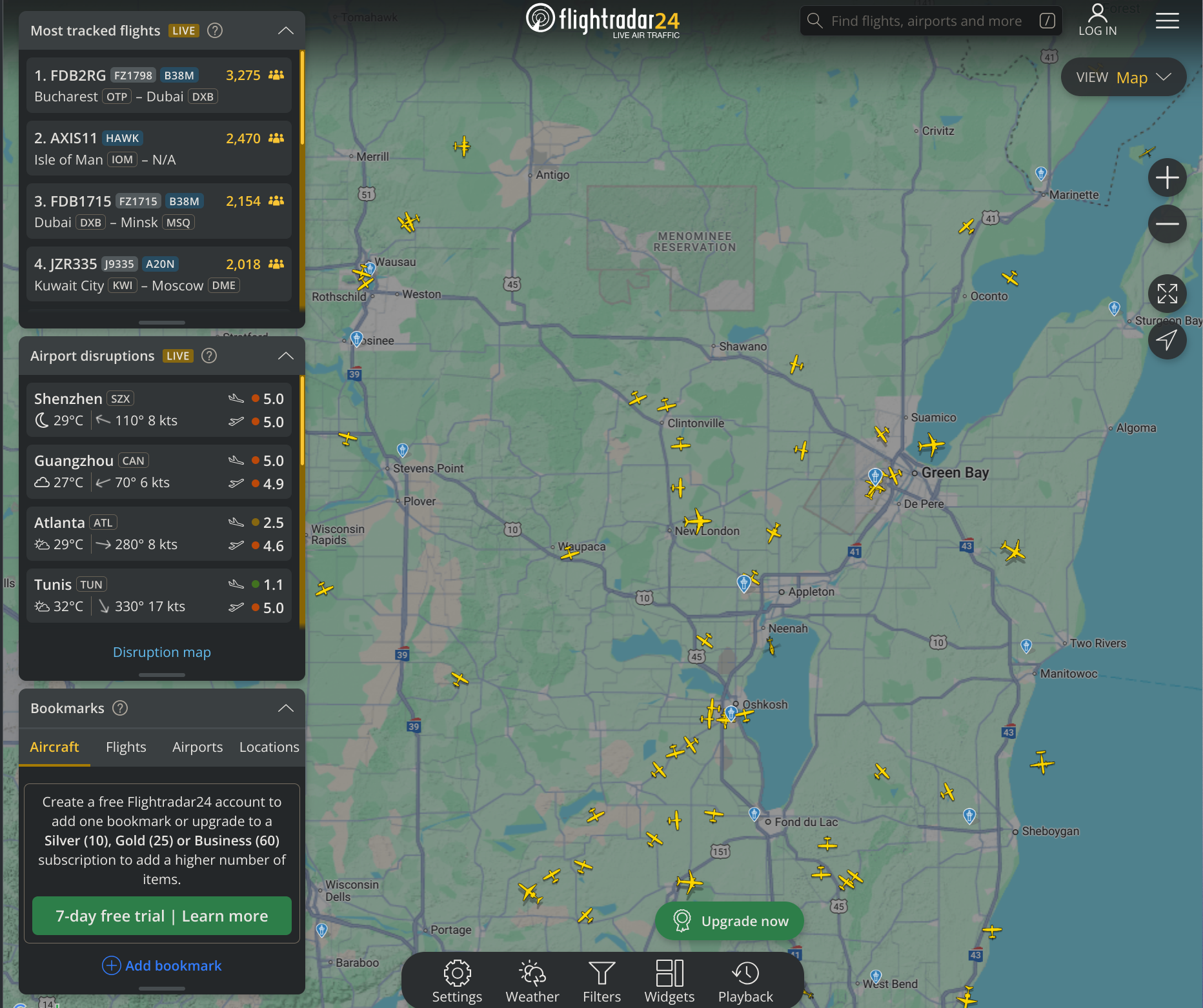This screenshot has width=1203, height=1008.
Task: Open the Disruption map link
Action: [162, 652]
